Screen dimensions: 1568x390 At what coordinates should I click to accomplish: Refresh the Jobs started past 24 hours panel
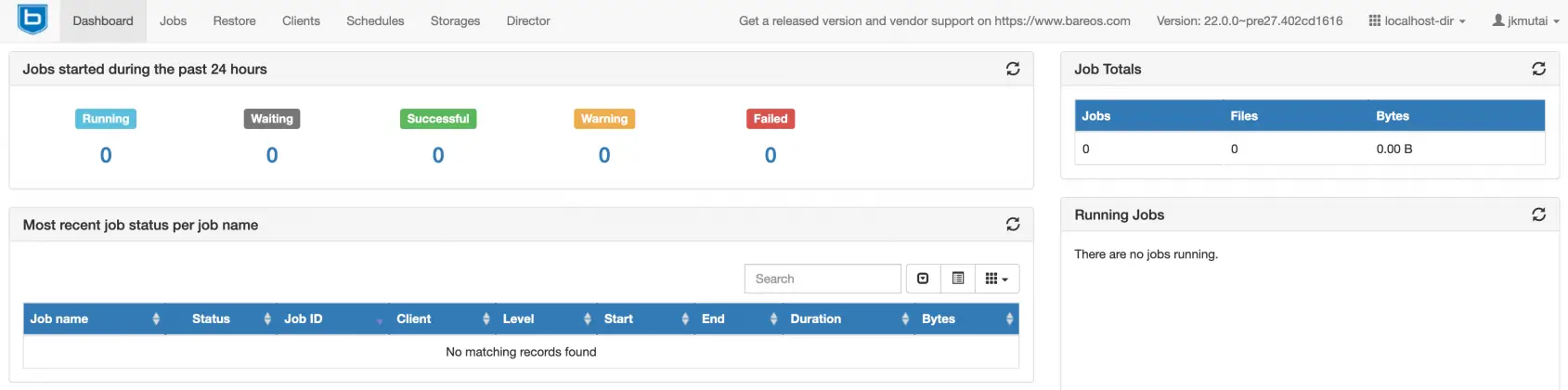(x=1013, y=69)
